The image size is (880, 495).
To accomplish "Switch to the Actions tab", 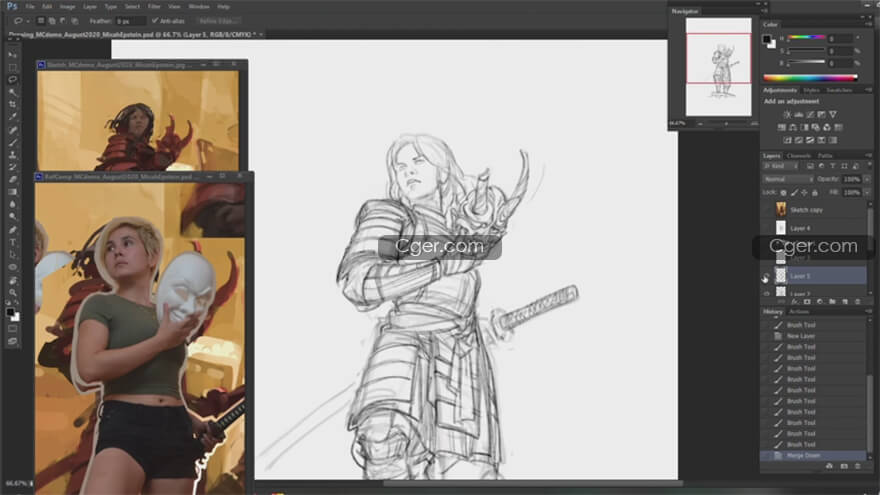I will 799,311.
